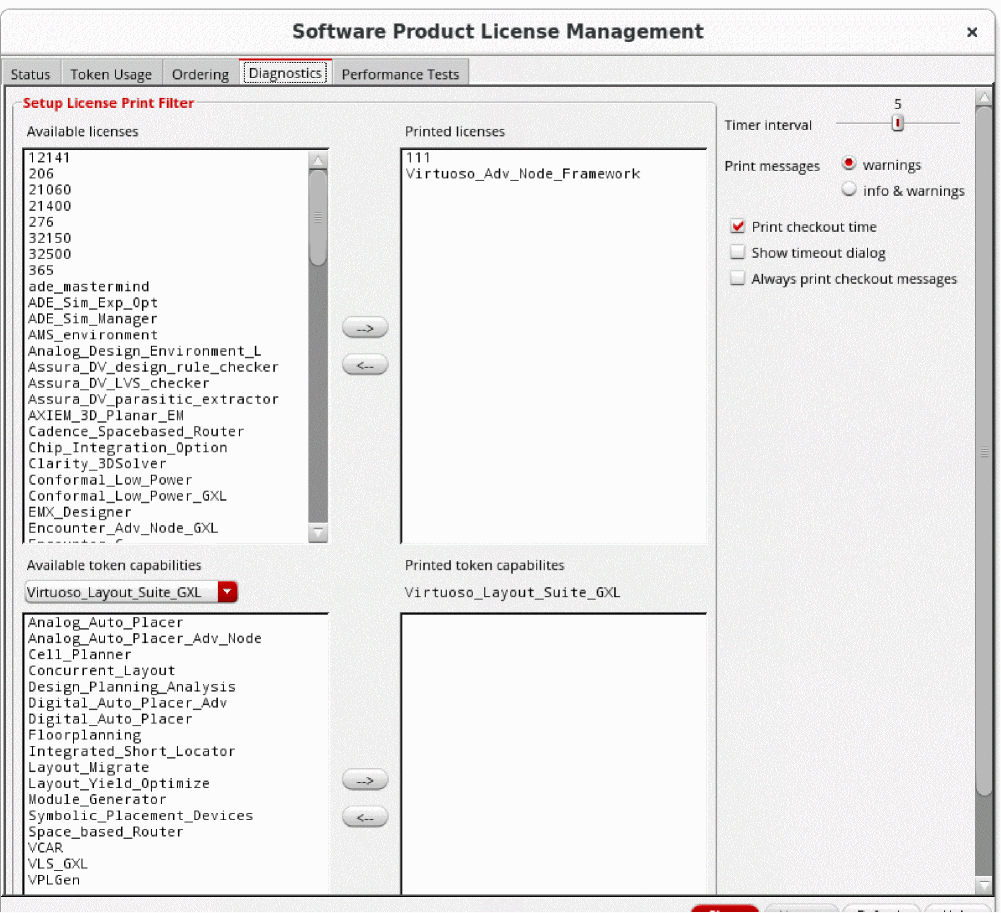Click the add arrow button for licenses
Image resolution: width=1001 pixels, height=913 pixels.
pos(364,329)
